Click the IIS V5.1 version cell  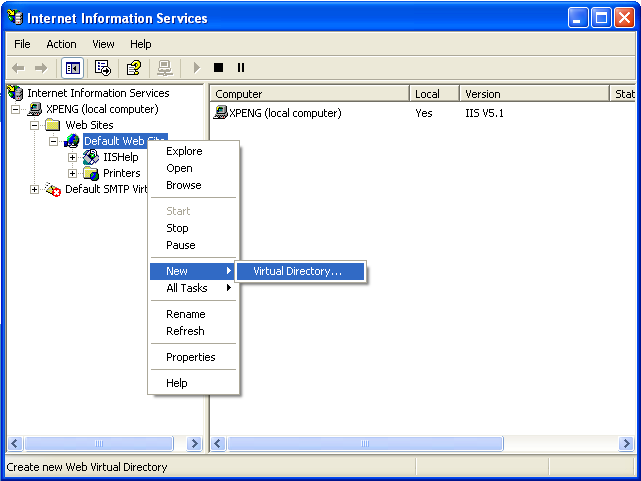484,113
